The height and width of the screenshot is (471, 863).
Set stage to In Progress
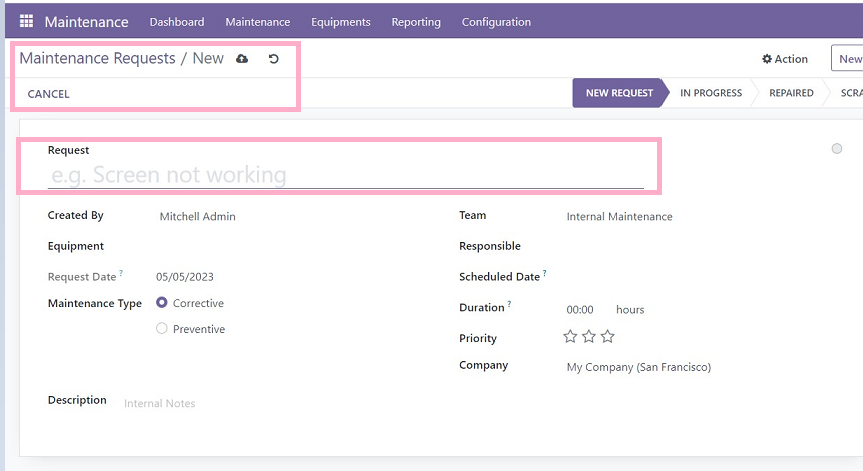(x=711, y=93)
